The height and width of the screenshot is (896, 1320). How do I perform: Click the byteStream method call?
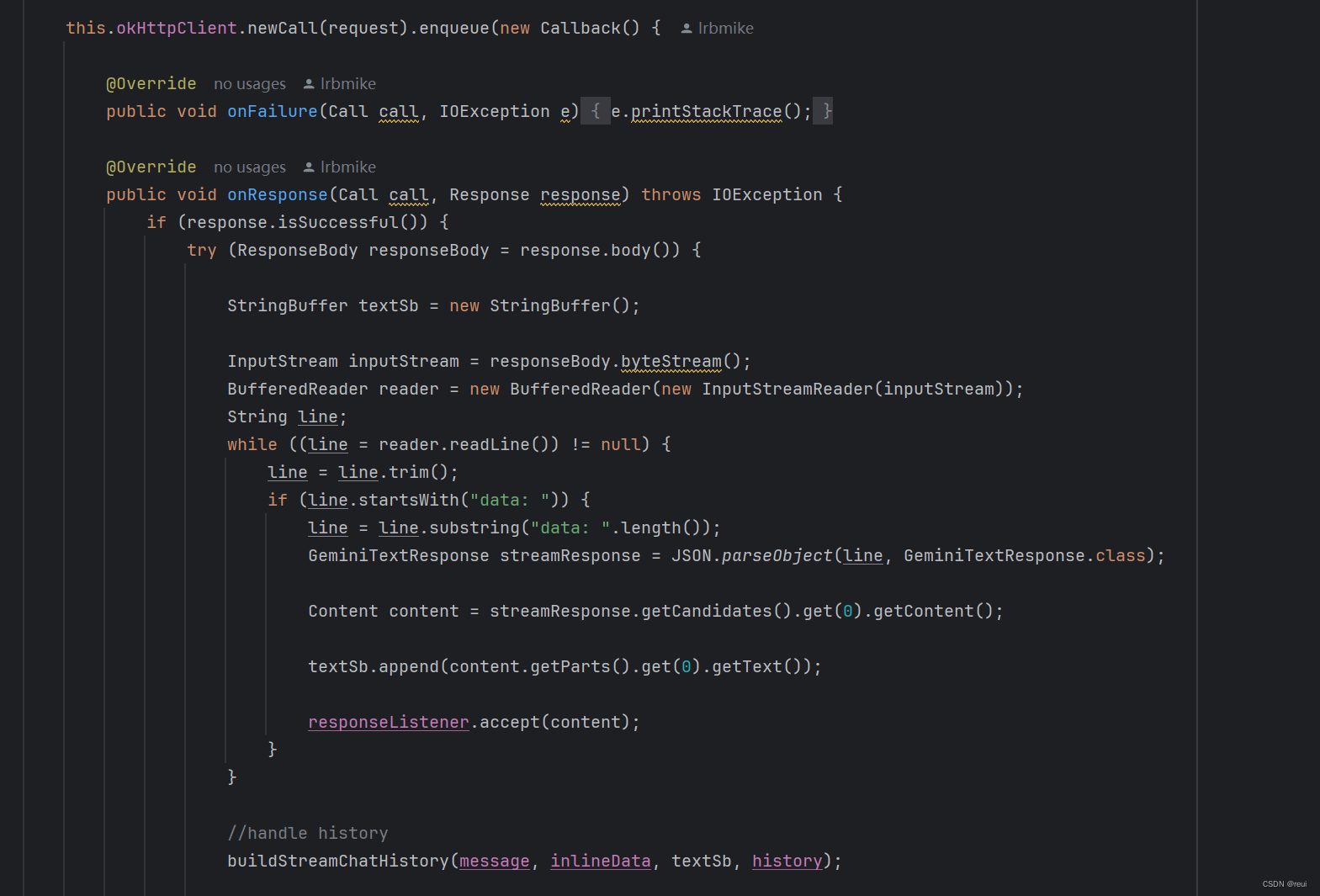[x=671, y=362]
